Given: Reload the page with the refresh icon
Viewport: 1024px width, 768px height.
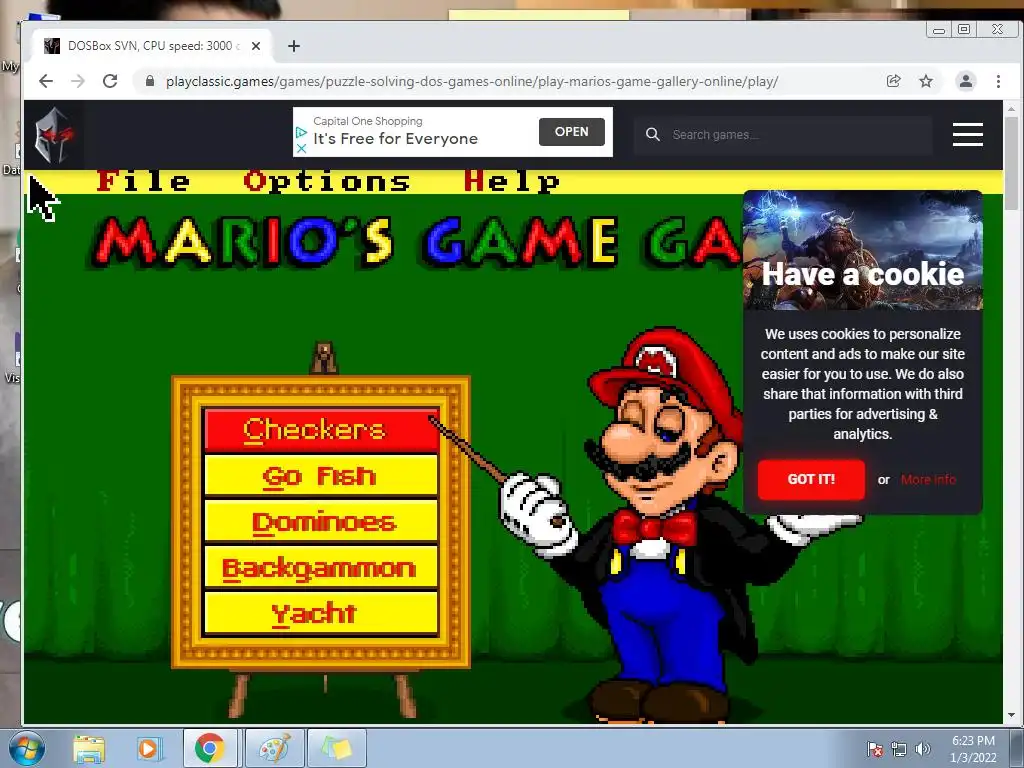Looking at the screenshot, I should (x=110, y=81).
